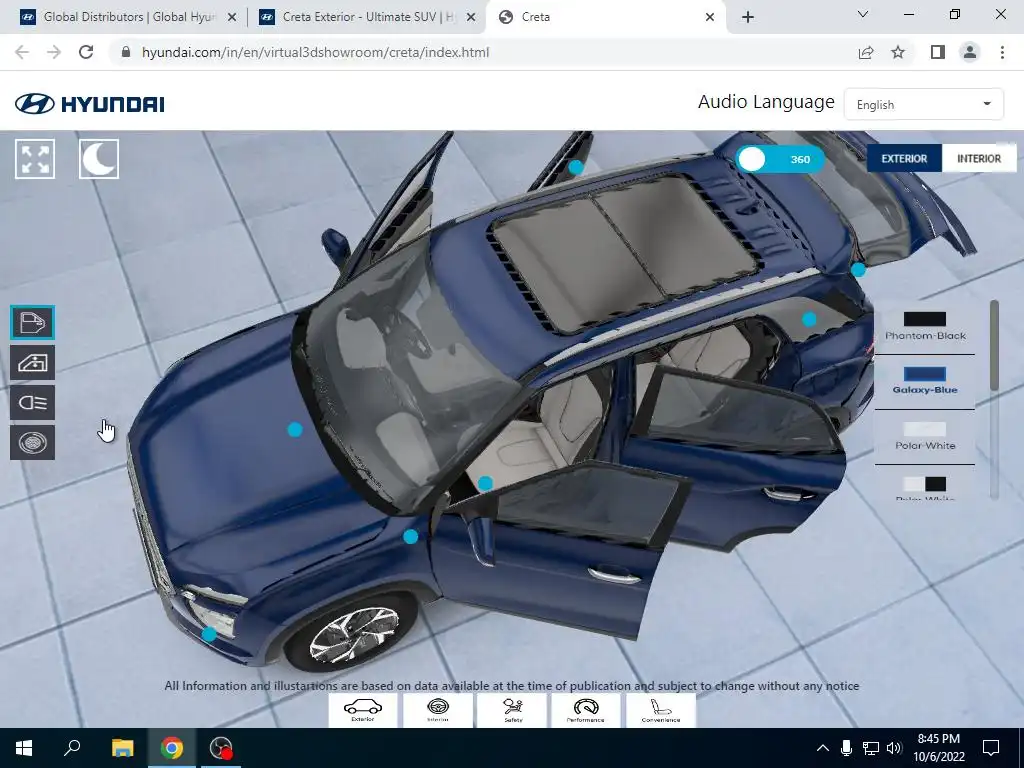1024x768 pixels.
Task: Click the hotspot at the tailgate hinge
Action: [x=858, y=269]
